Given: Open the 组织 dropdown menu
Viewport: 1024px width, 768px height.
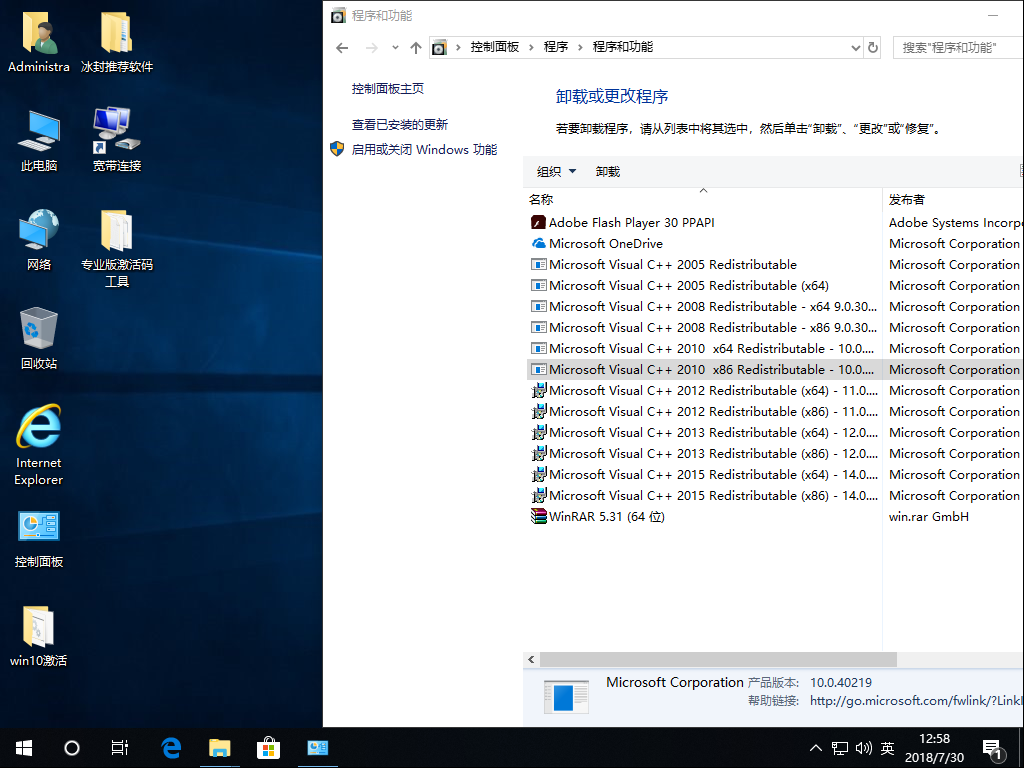Looking at the screenshot, I should pyautogui.click(x=556, y=172).
